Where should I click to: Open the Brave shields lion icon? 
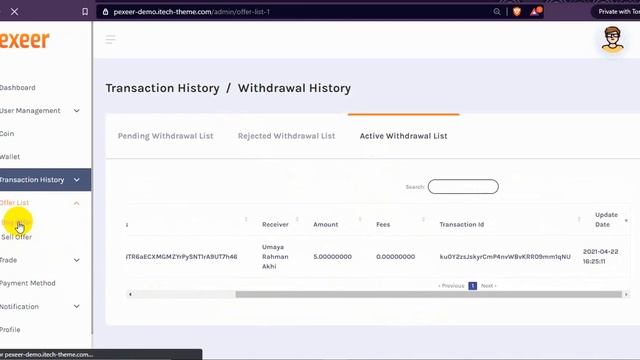coord(517,11)
